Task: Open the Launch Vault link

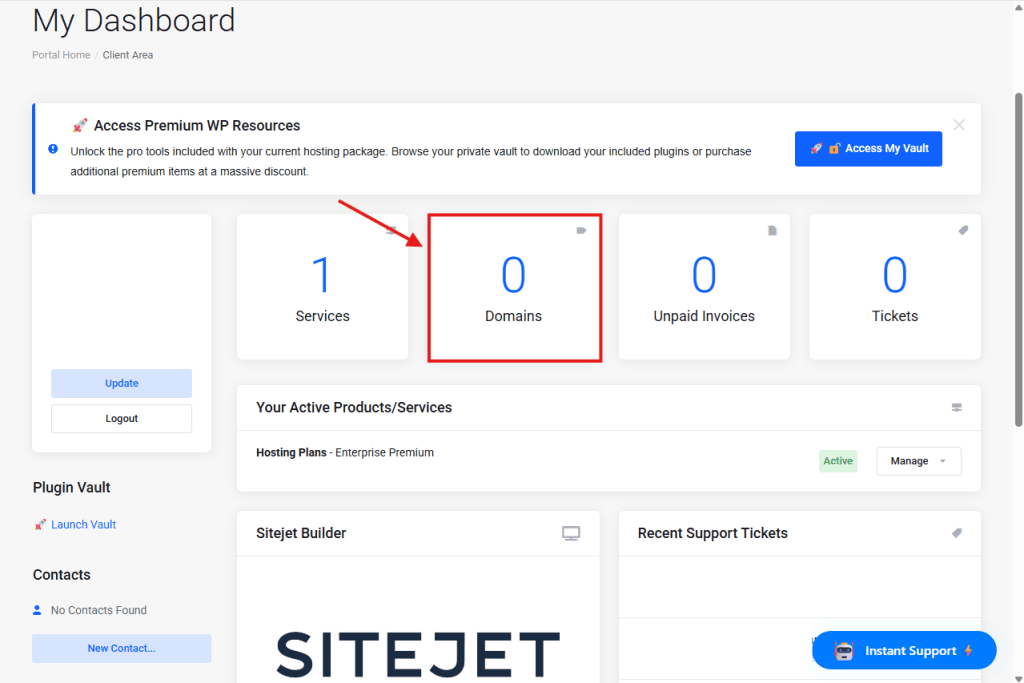Action: (83, 524)
